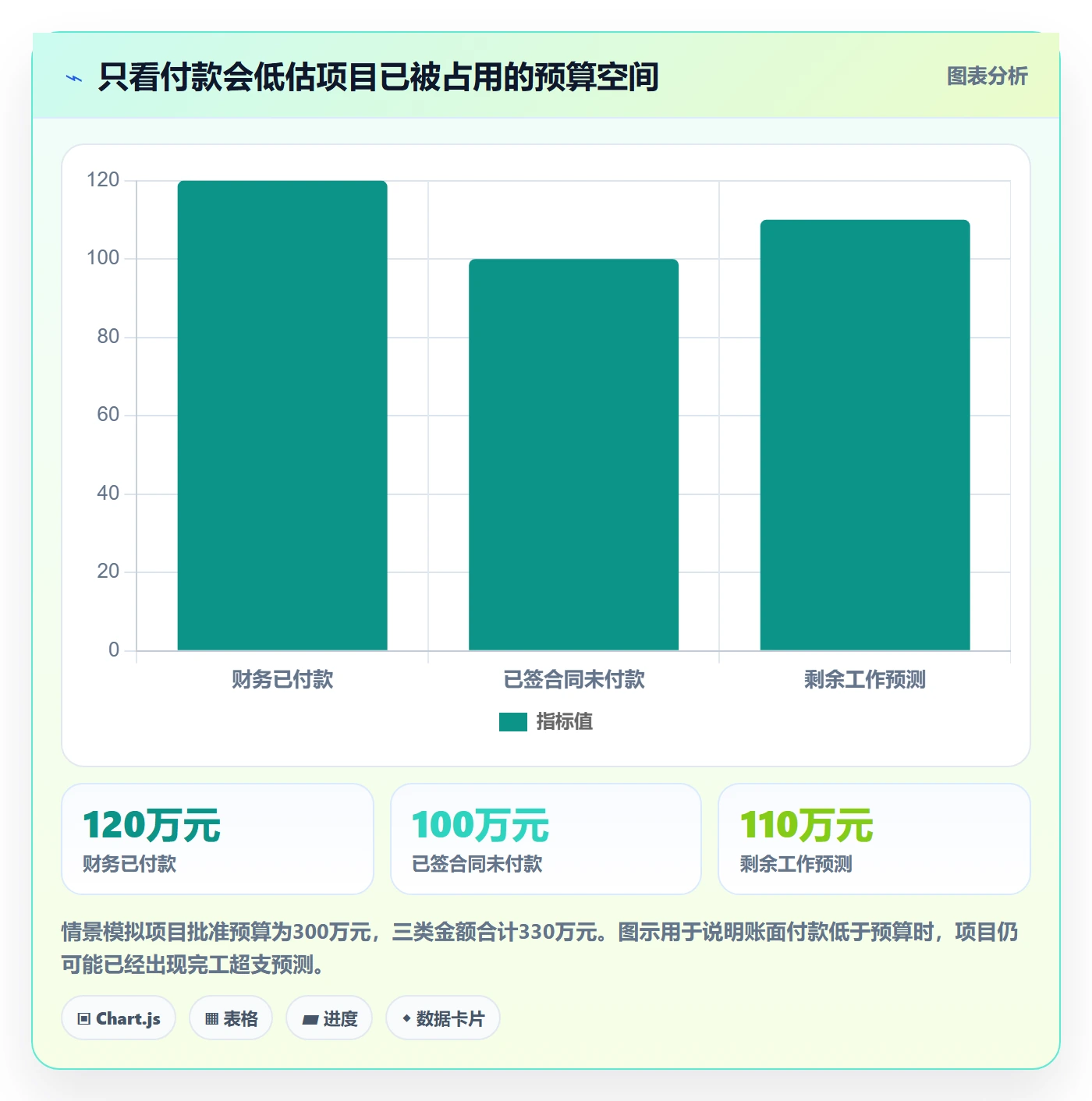Viewport: 1092px width, 1101px height.
Task: Select the 已签合同未付款 bar in the chart
Action: point(573,455)
